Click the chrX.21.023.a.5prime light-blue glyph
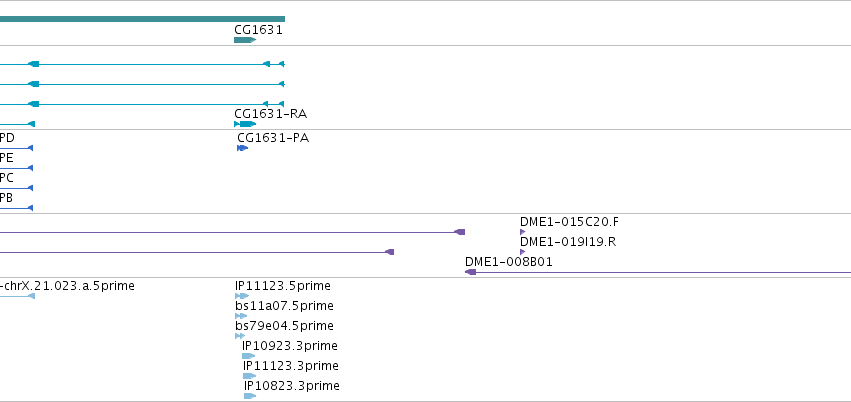 click(17, 296)
